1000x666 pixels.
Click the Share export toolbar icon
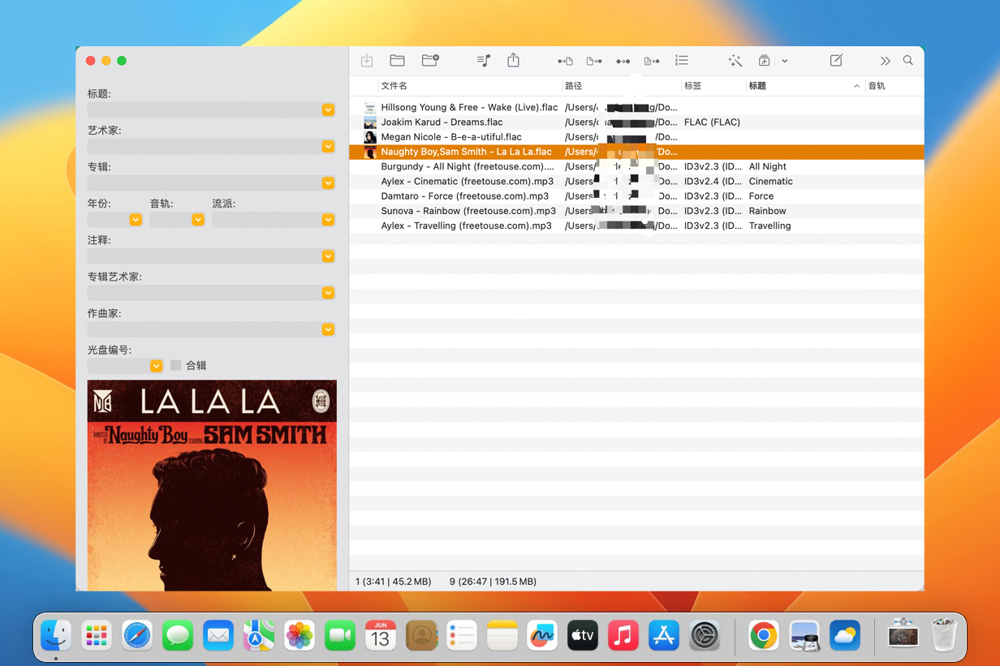[513, 61]
